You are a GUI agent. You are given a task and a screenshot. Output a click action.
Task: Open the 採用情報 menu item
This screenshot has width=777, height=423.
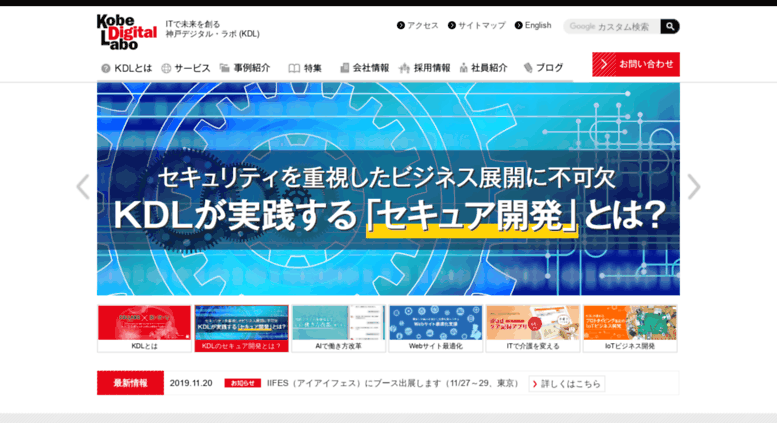coord(425,68)
